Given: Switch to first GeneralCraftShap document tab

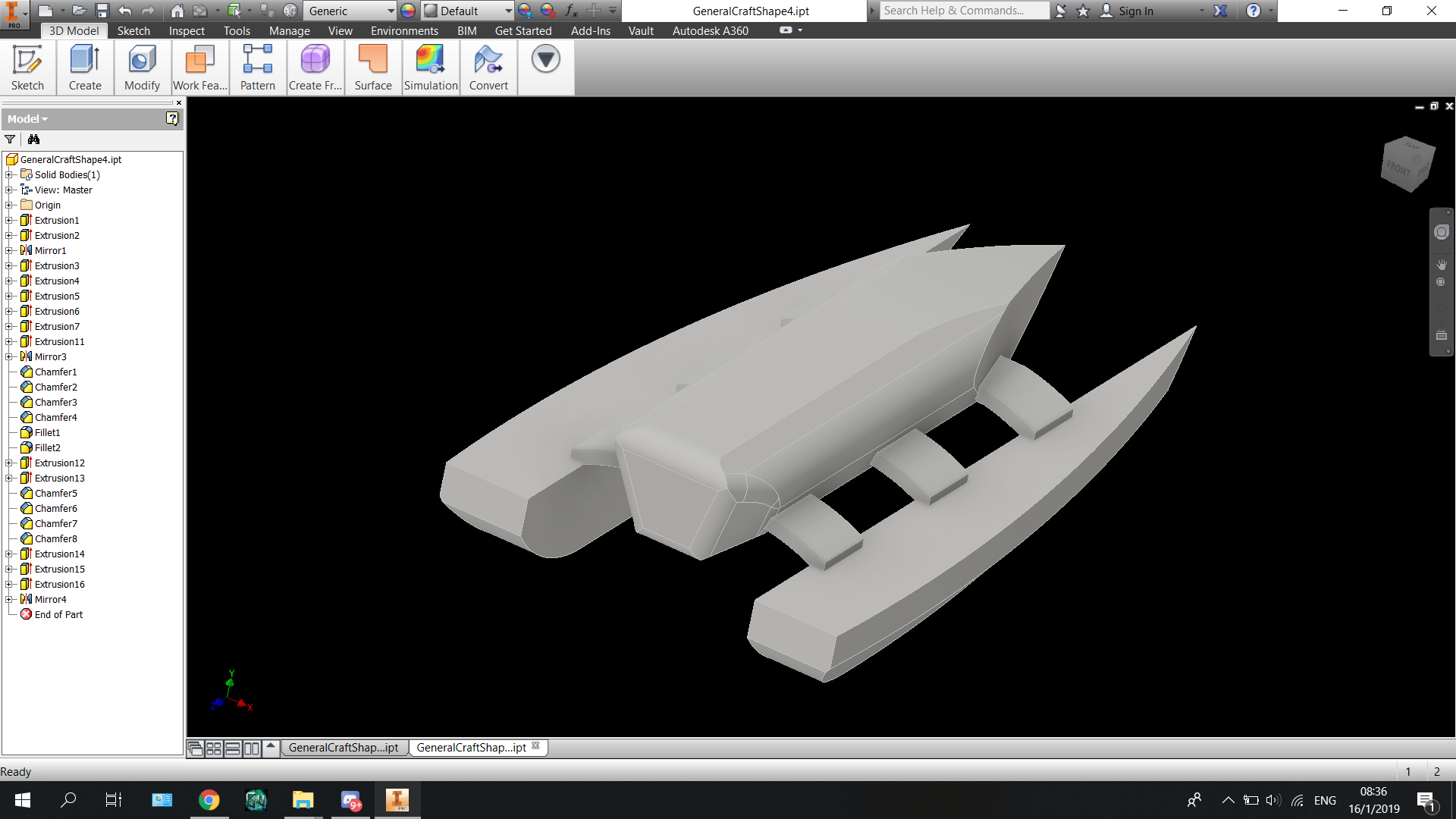Looking at the screenshot, I should point(344,748).
